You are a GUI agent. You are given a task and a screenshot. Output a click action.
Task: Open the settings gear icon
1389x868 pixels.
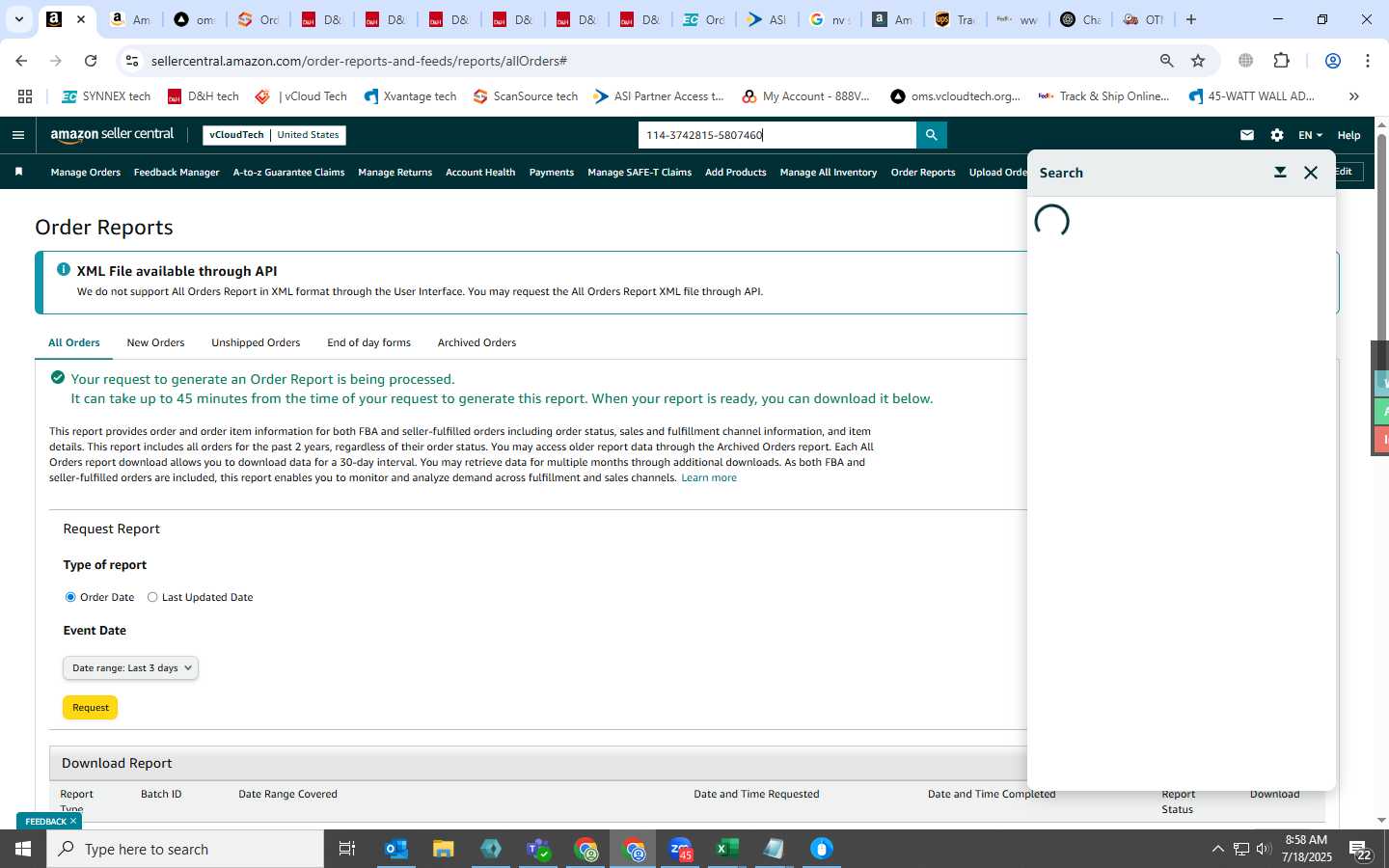pos(1277,135)
